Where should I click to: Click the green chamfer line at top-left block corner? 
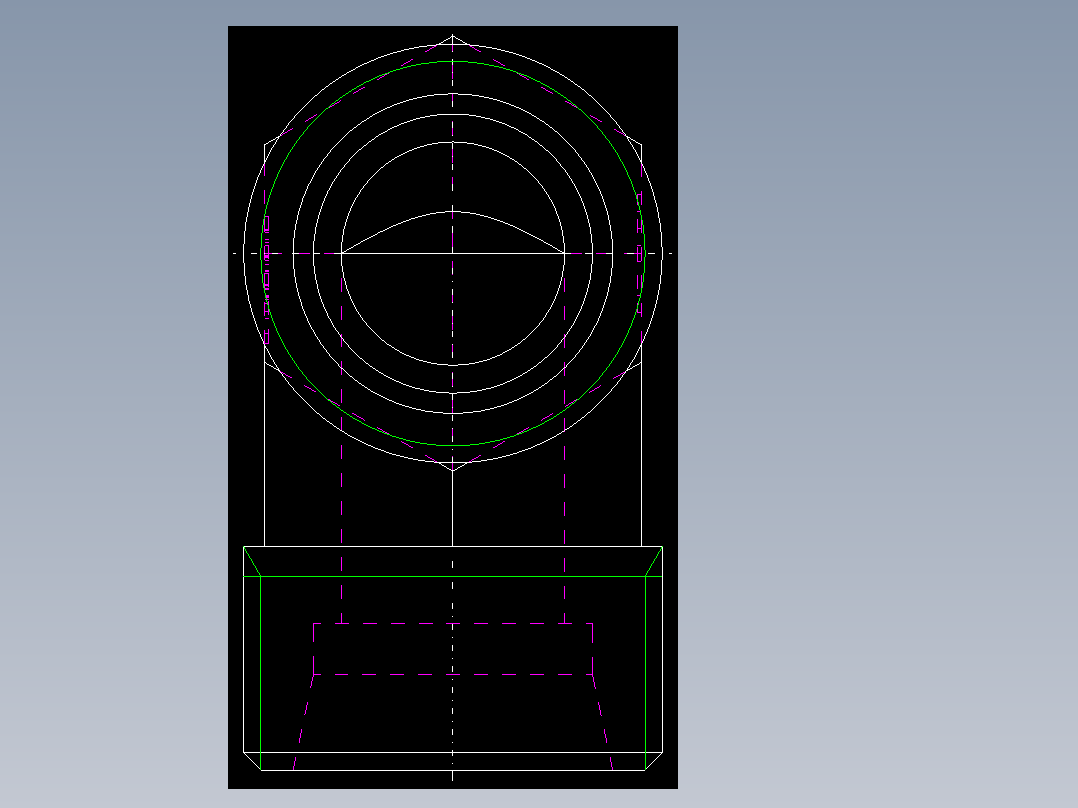coord(252,562)
